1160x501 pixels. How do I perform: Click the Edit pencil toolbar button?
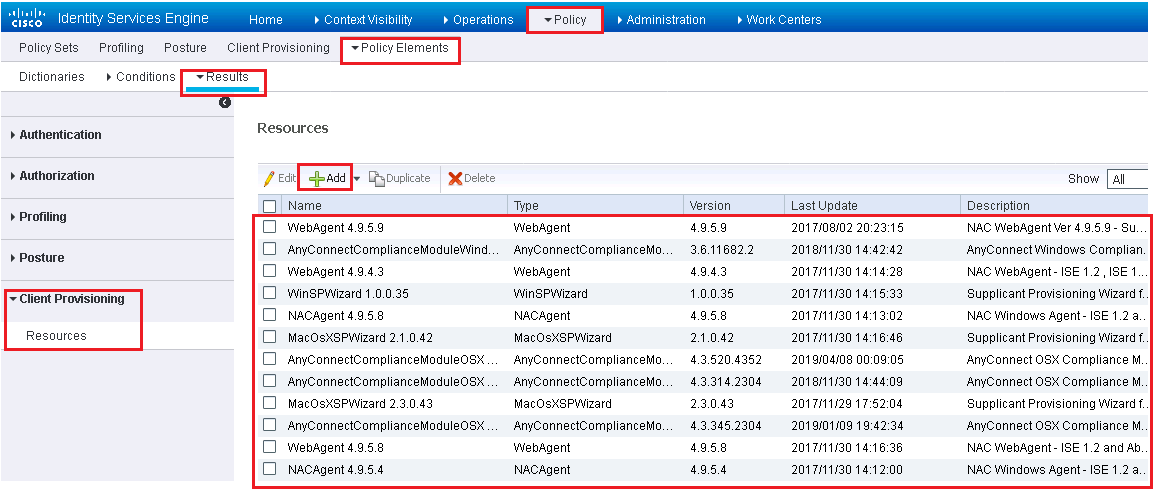click(x=280, y=178)
